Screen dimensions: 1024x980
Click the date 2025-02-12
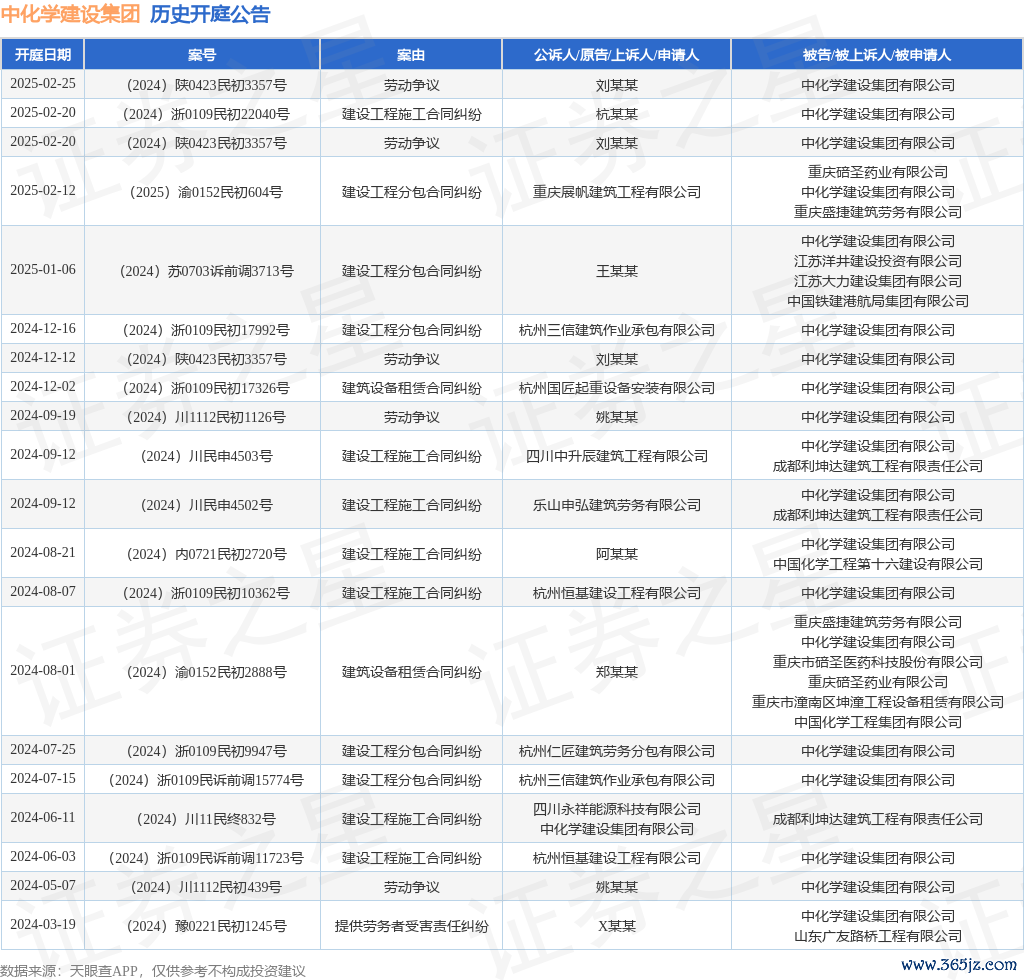coord(43,191)
